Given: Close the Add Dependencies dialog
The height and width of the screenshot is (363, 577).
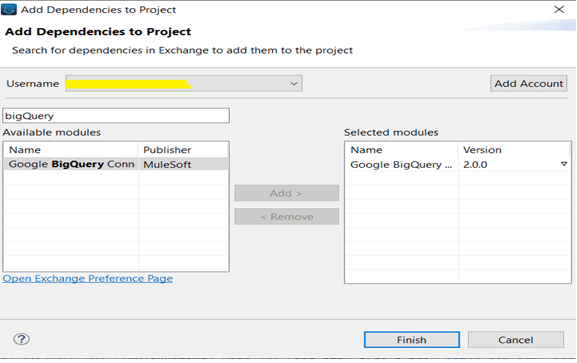Looking at the screenshot, I should pyautogui.click(x=559, y=9).
